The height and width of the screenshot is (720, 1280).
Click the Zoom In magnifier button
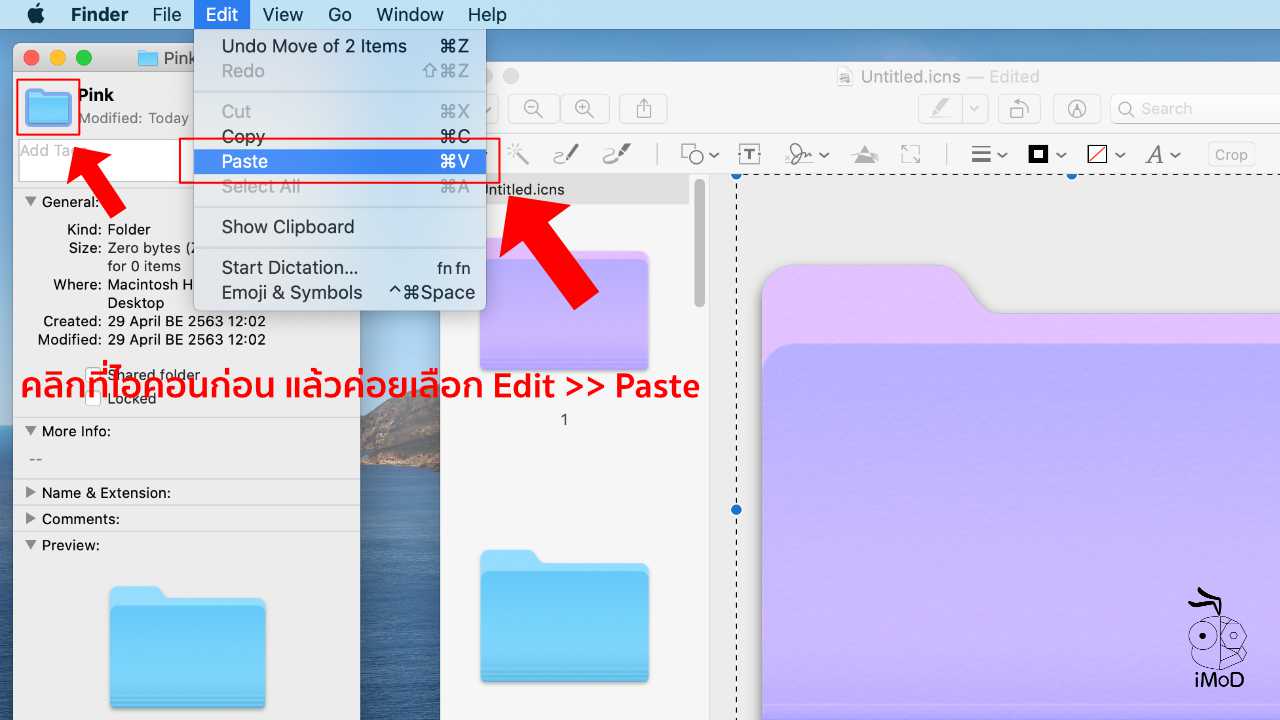(x=585, y=109)
